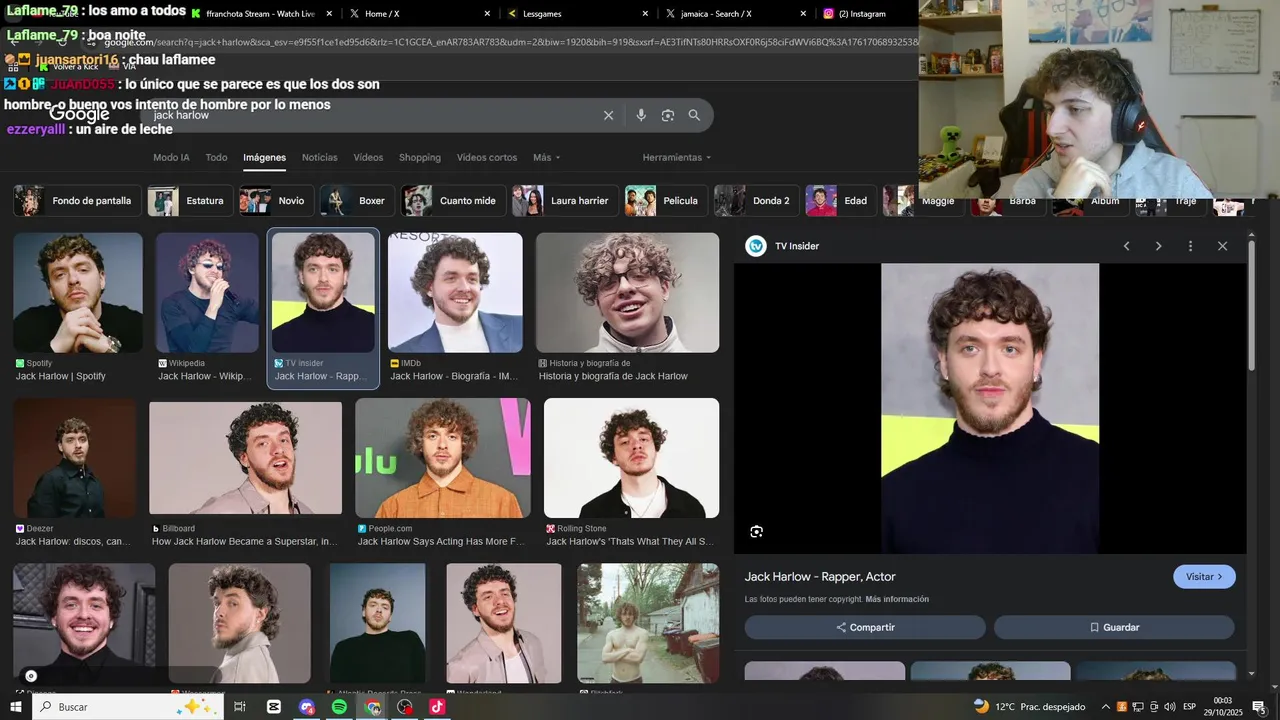The width and height of the screenshot is (1280, 720).
Task: Switch to the Instagram browser tab
Action: (862, 14)
